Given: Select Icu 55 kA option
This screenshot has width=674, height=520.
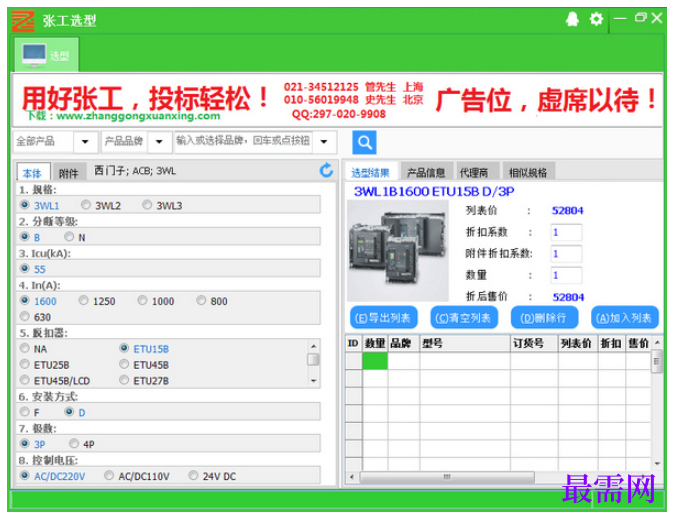Looking at the screenshot, I should pyautogui.click(x=25, y=269).
